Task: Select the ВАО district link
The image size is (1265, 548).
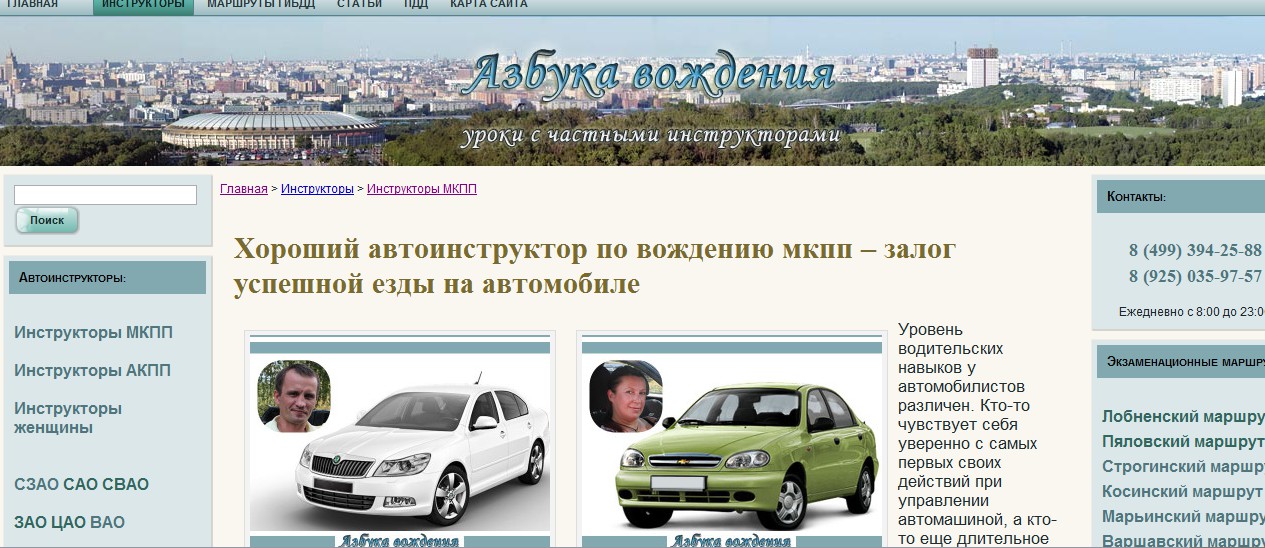Action: coord(108,522)
